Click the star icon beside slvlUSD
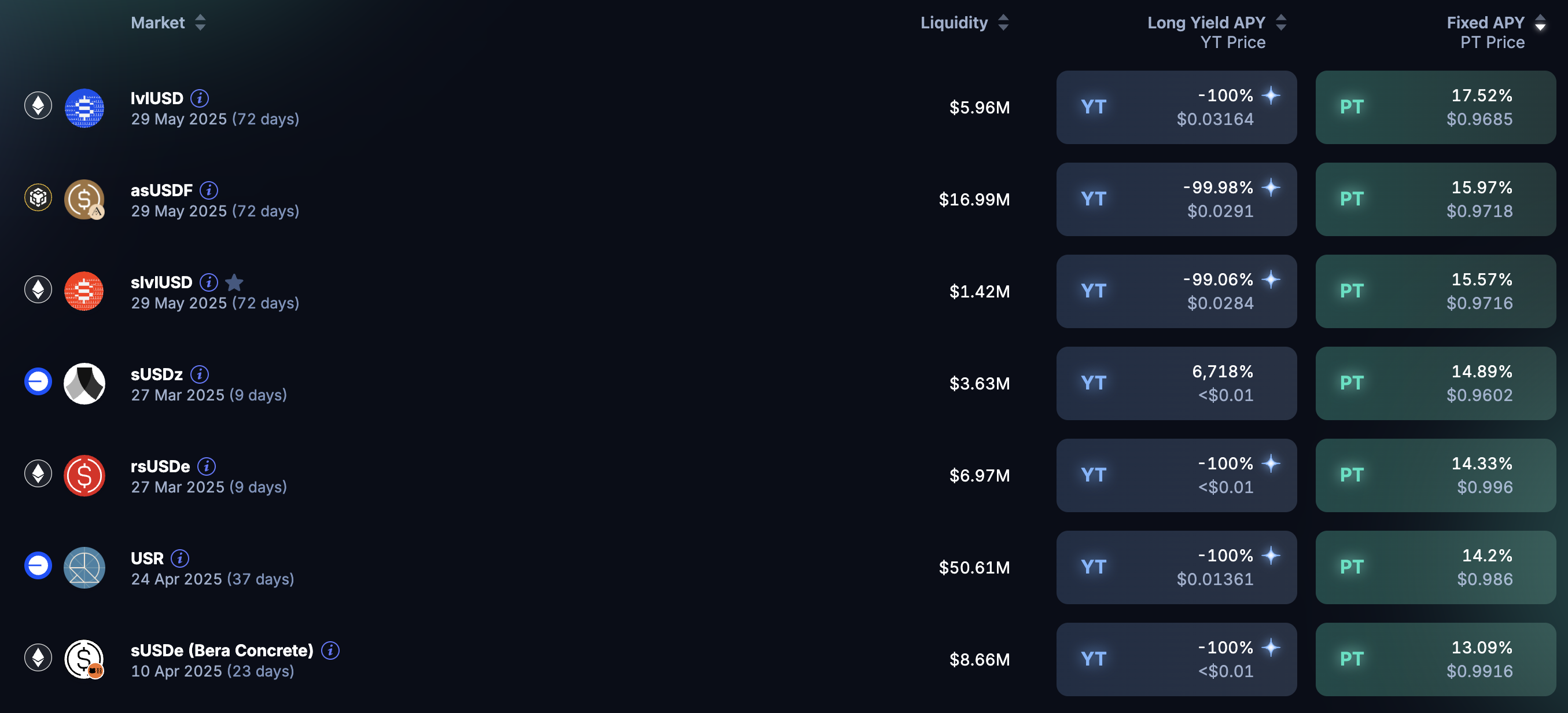This screenshot has height=713, width=1568. click(234, 282)
